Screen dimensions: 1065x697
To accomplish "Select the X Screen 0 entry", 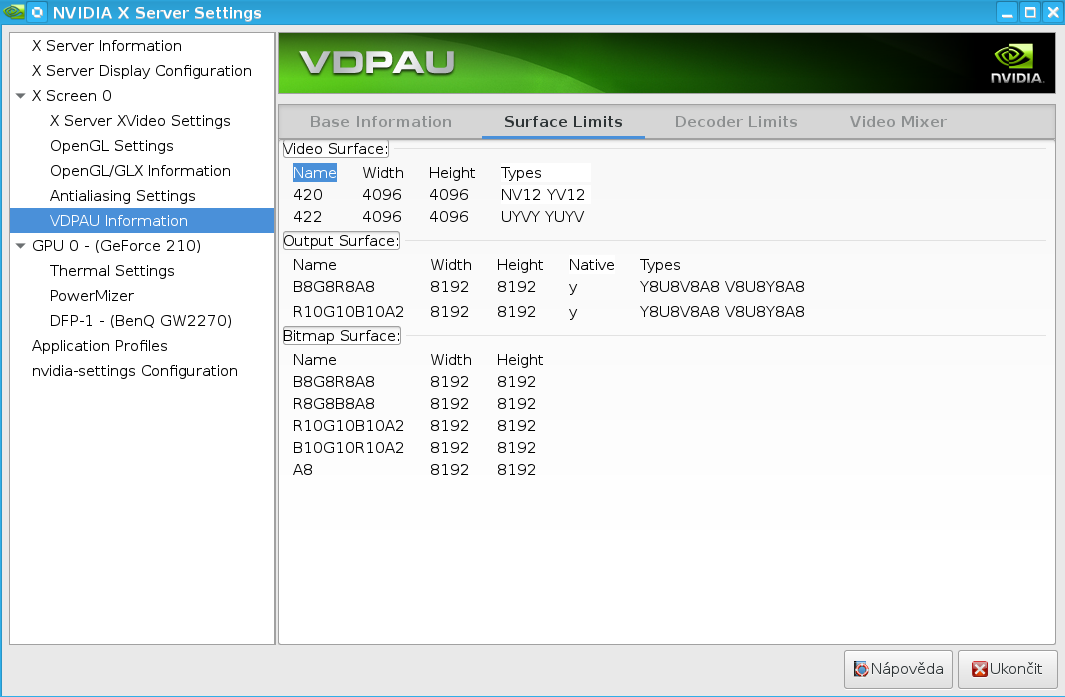I will pyautogui.click(x=71, y=96).
